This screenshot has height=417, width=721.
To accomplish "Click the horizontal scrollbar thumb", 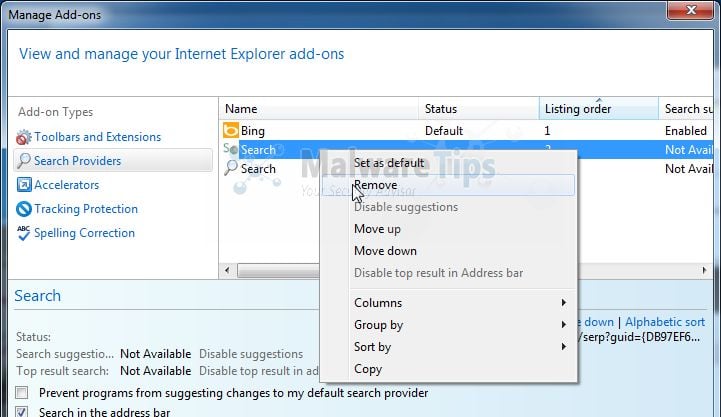I will pyautogui.click(x=279, y=271).
